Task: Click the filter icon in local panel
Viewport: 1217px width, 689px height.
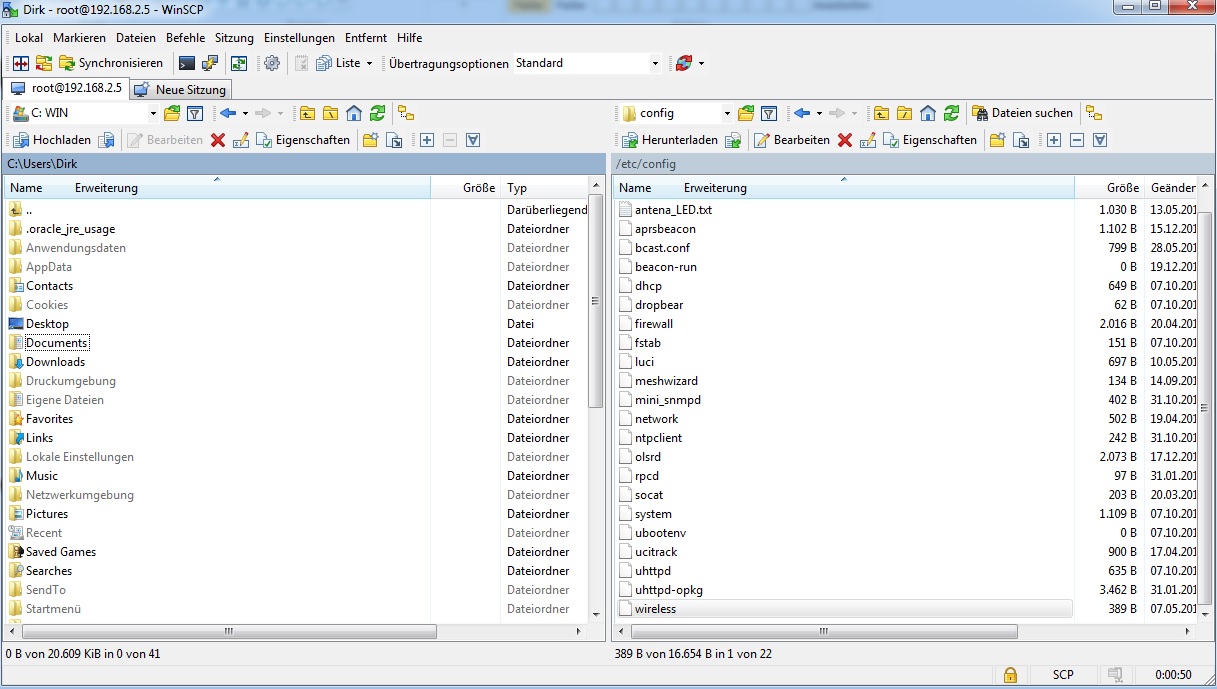Action: click(x=195, y=113)
